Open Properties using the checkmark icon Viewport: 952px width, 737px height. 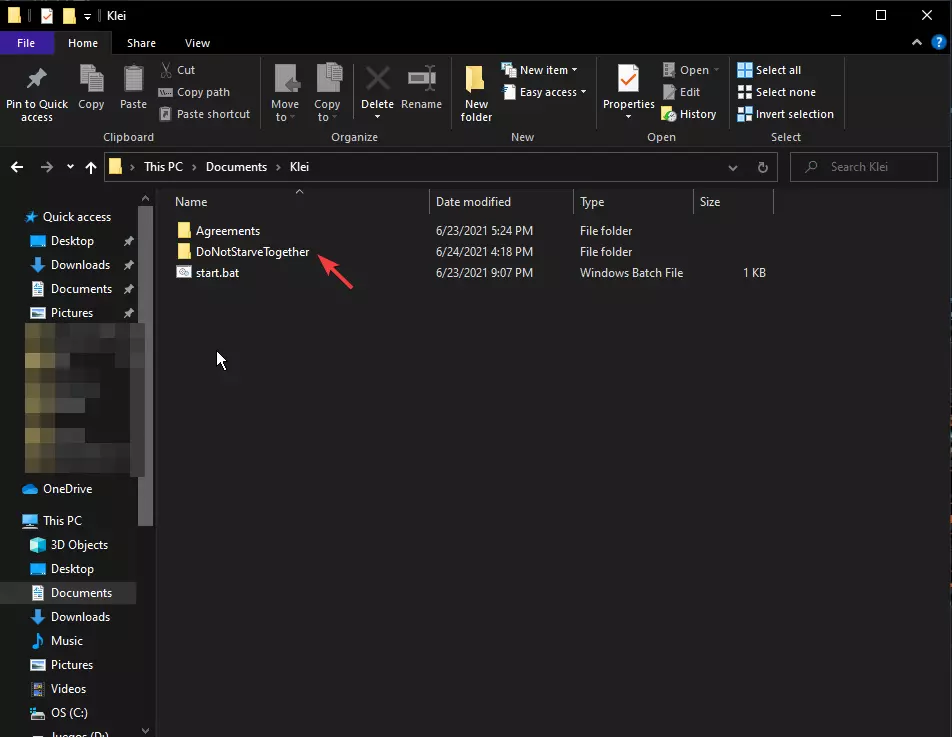tap(628, 79)
